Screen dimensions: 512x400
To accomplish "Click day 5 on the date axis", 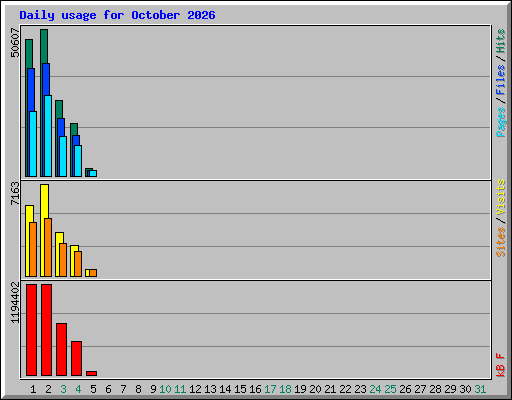I will click(93, 389).
